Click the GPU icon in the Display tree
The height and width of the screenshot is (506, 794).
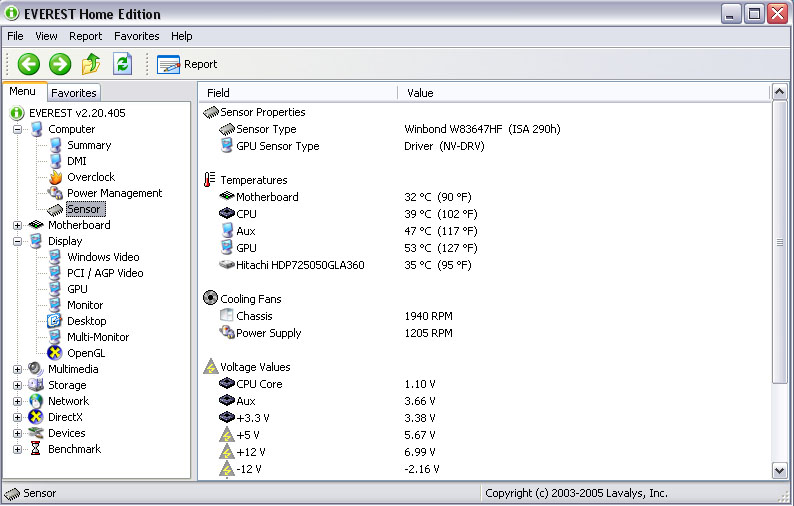coord(55,289)
